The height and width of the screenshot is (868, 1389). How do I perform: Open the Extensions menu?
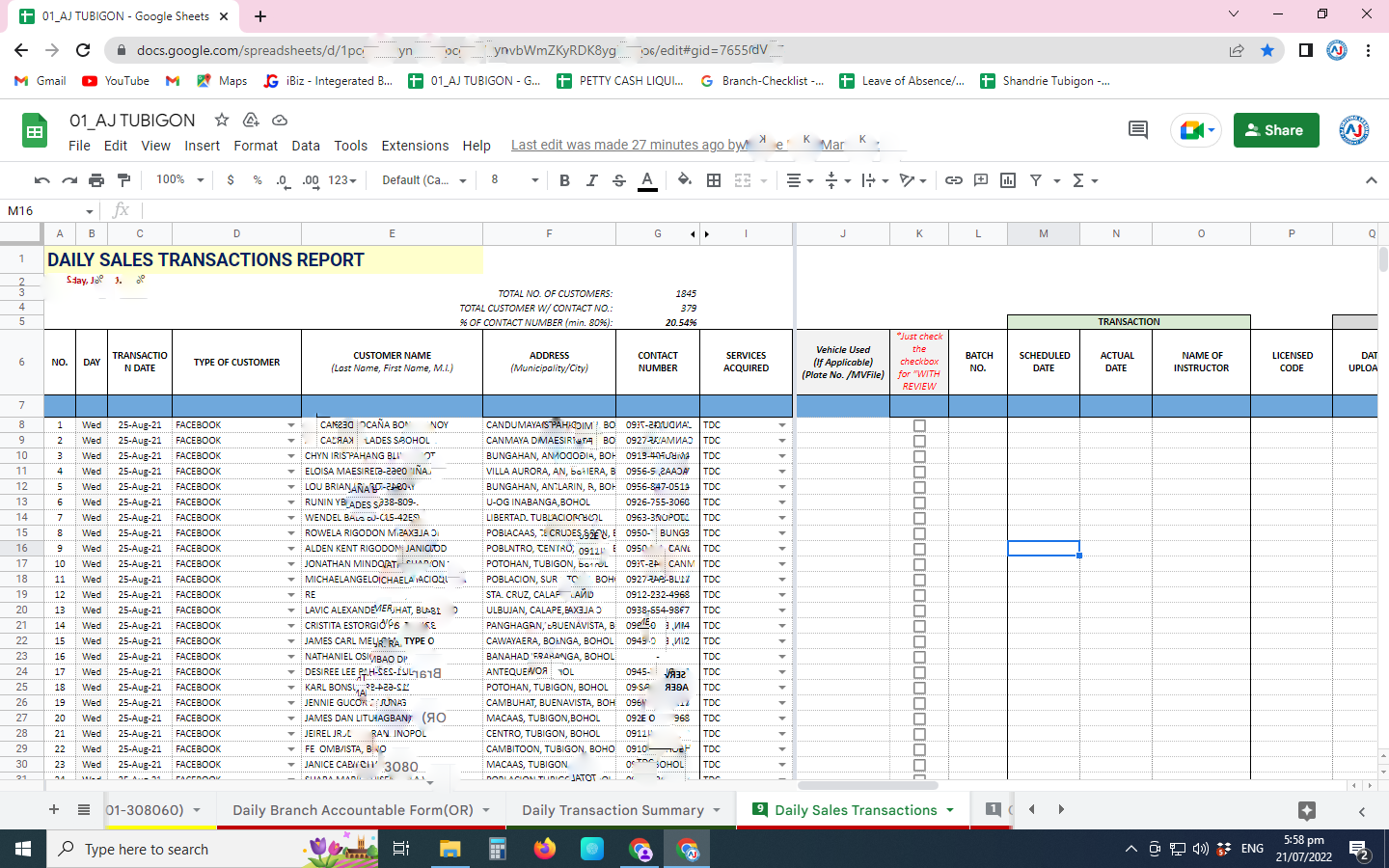[x=415, y=146]
